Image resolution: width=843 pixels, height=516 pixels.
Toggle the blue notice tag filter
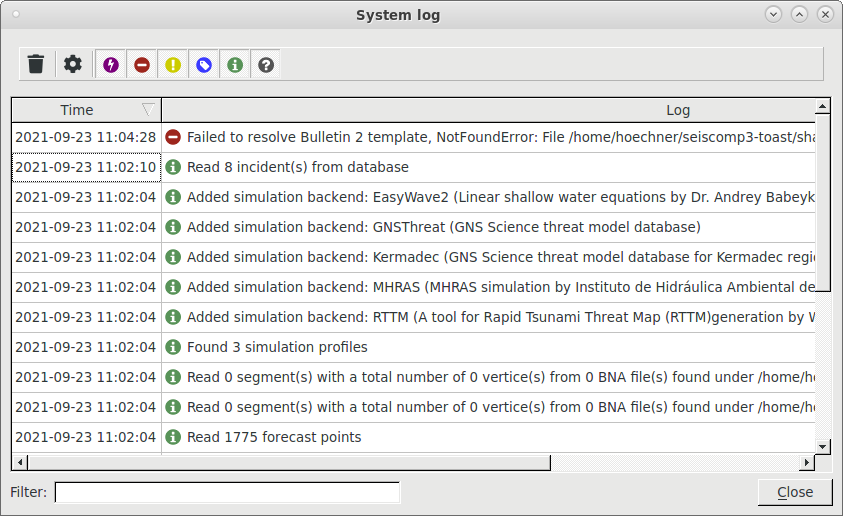[x=204, y=65]
